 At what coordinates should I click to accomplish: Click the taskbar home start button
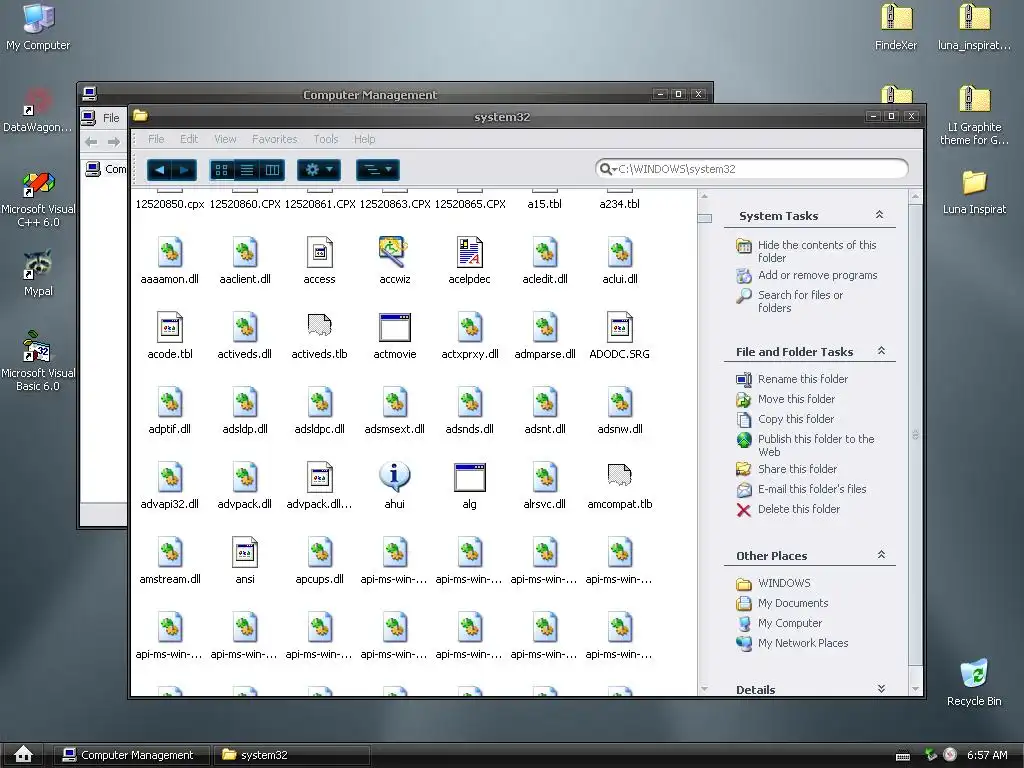[24, 755]
